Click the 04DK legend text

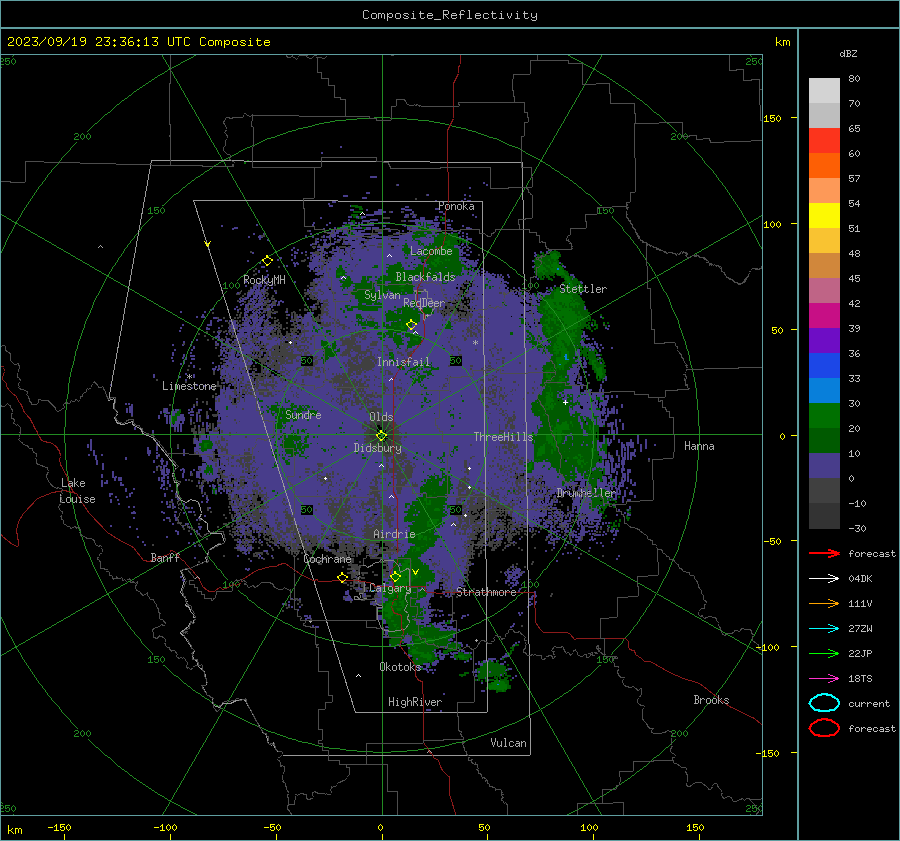(860, 578)
